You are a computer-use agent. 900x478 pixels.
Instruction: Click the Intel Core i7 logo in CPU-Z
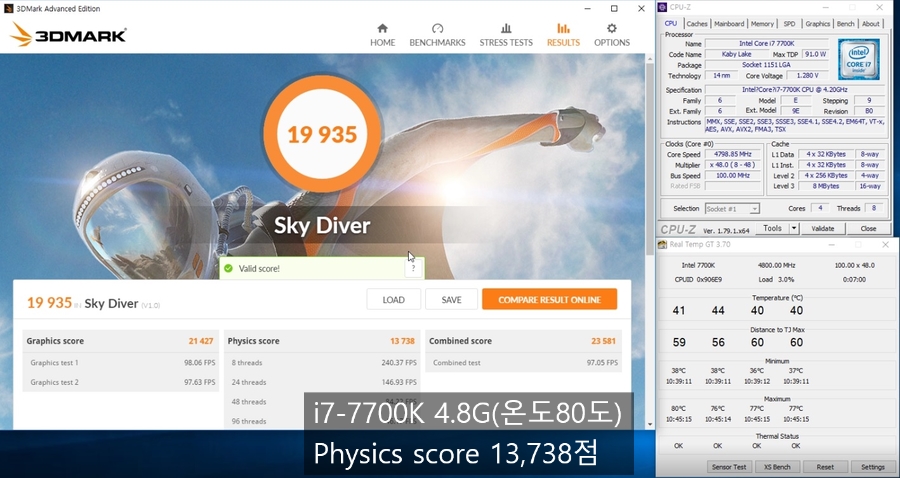coord(859,60)
